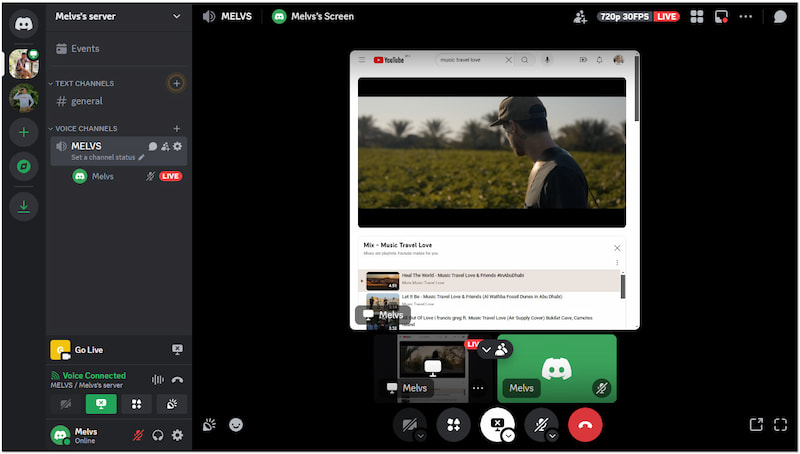Enter fullscreen mode for the stream
This screenshot has width=800, height=454.
point(780,425)
